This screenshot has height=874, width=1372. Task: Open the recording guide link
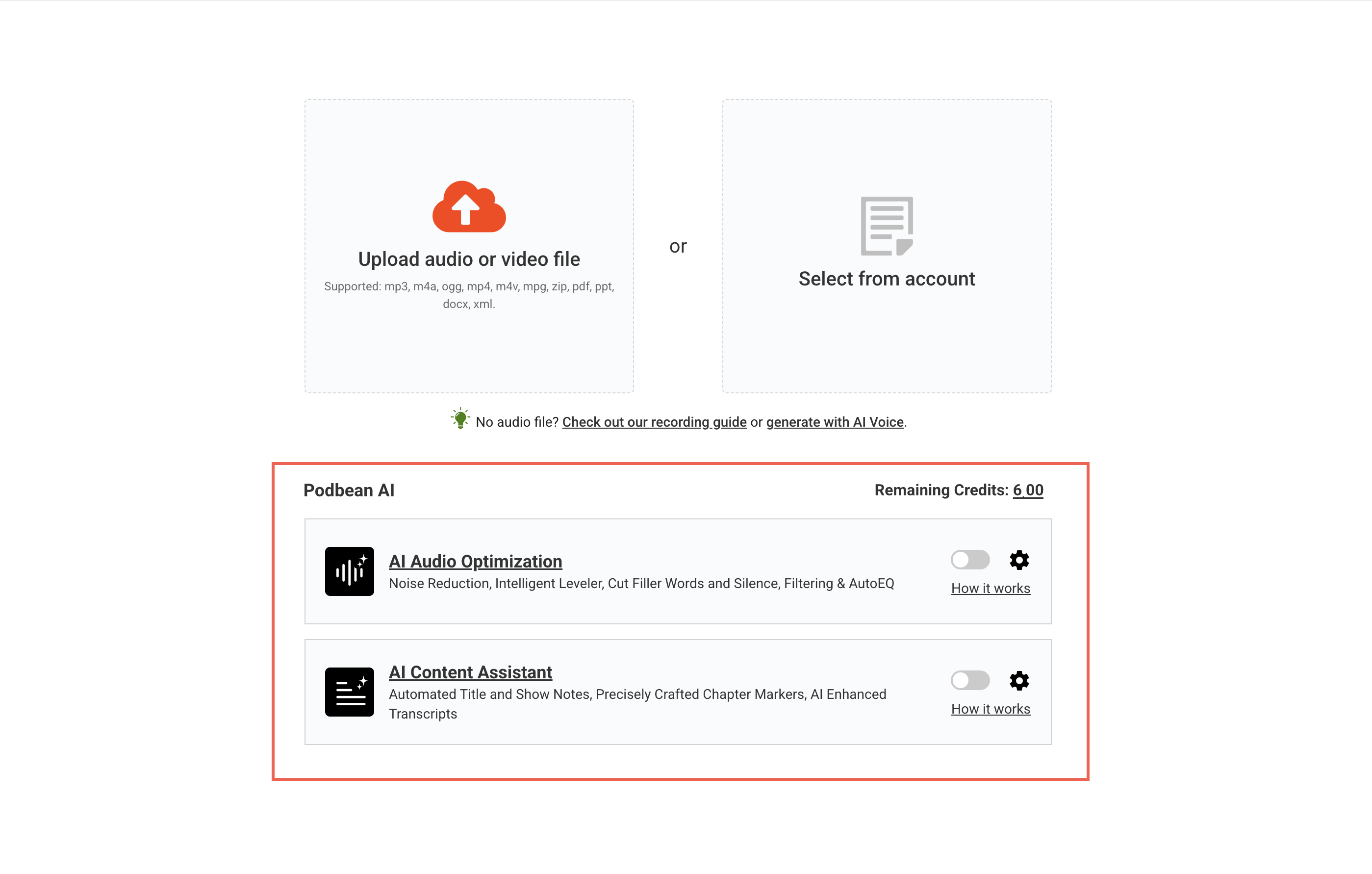pos(654,422)
